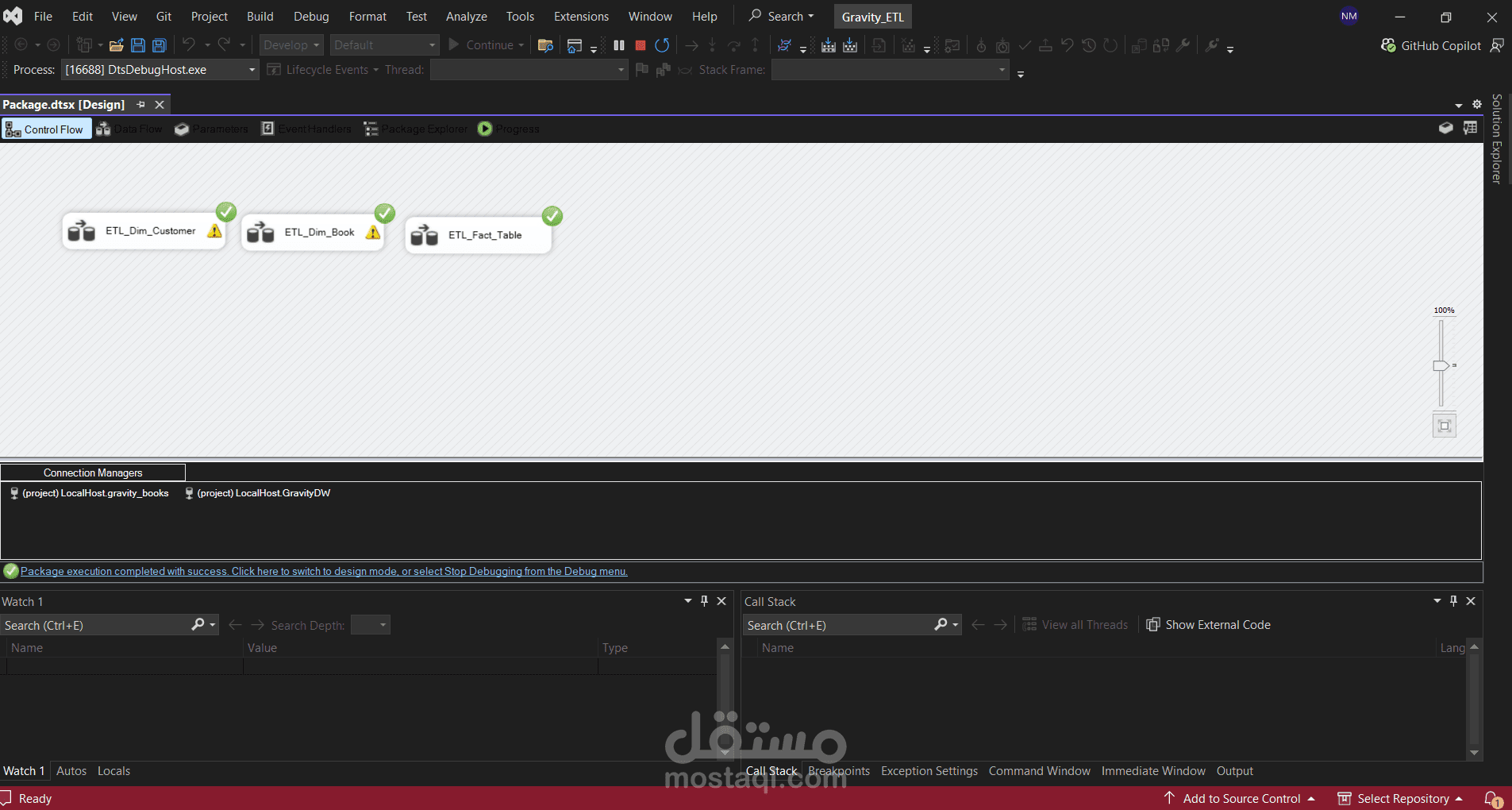
Task: Open the Stack Frame combo box
Action: click(890, 70)
